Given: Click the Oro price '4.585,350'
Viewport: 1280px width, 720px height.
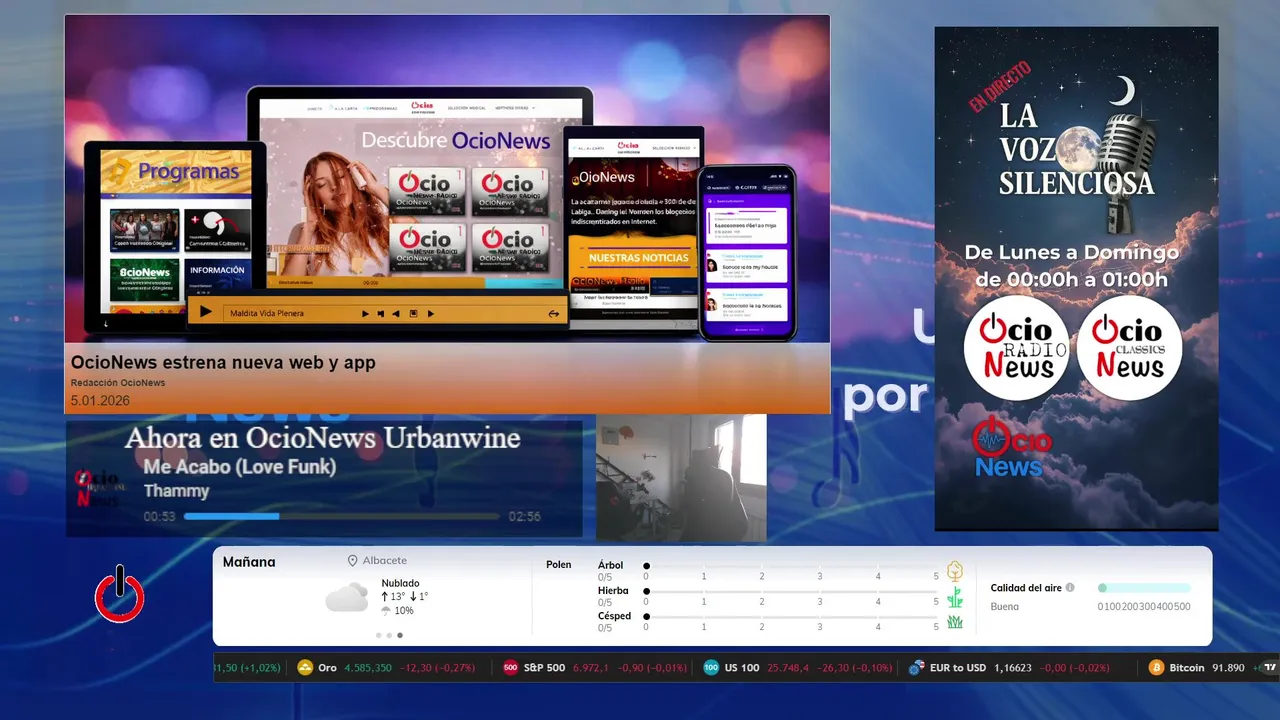Looking at the screenshot, I should (x=368, y=667).
